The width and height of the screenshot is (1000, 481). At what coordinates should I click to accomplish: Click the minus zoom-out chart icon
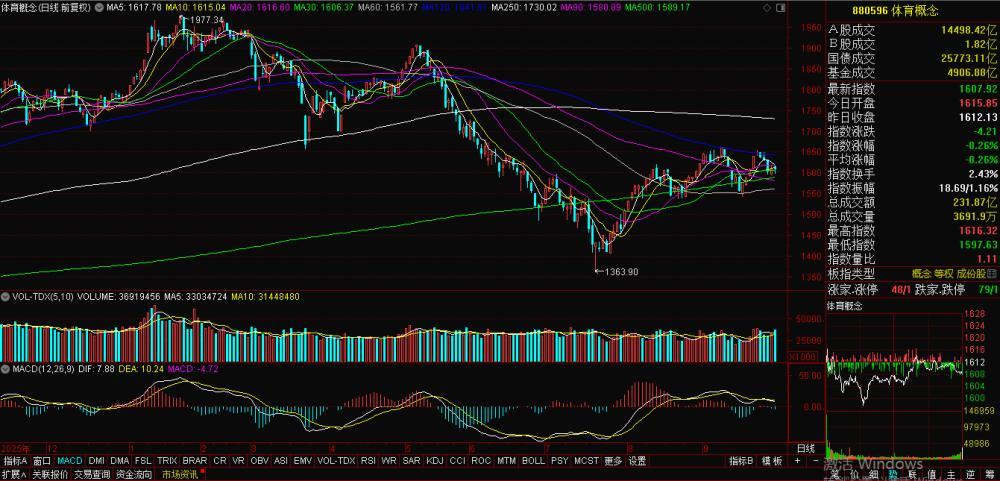coord(816,461)
